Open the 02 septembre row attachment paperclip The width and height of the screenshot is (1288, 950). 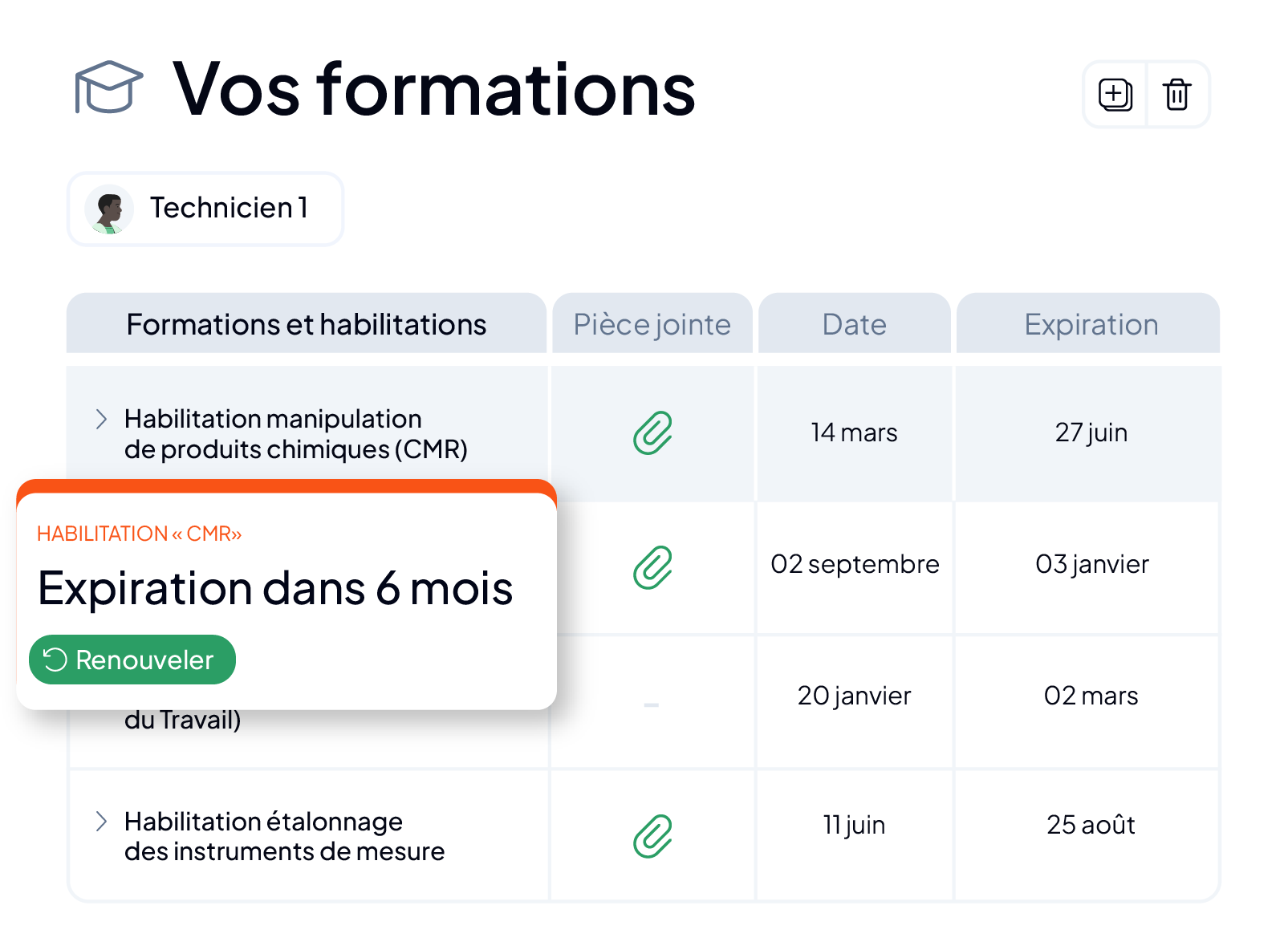coord(652,567)
